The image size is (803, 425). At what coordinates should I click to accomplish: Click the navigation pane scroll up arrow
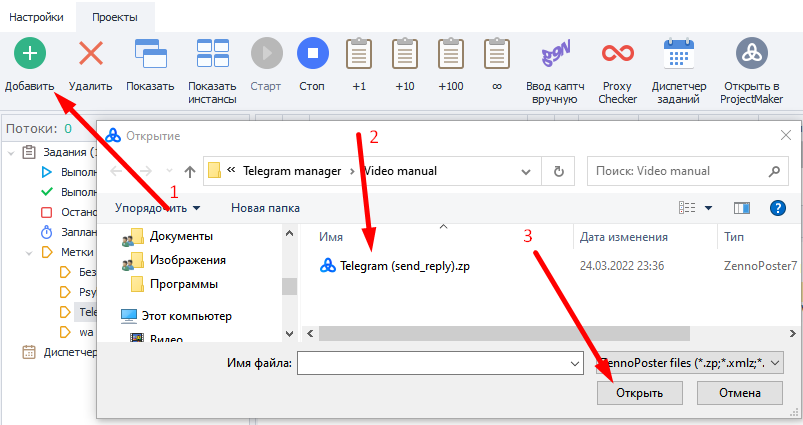289,233
